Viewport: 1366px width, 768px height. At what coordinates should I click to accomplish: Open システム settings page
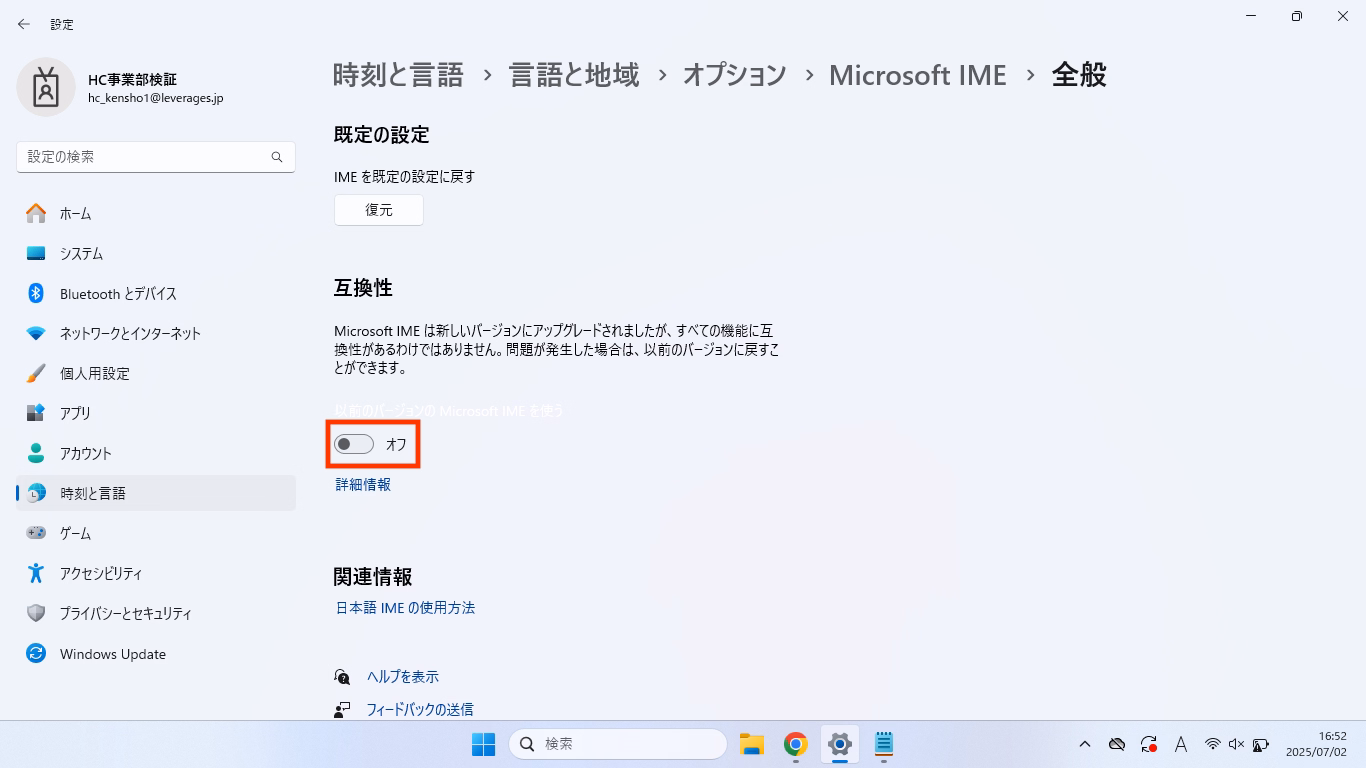tap(156, 253)
